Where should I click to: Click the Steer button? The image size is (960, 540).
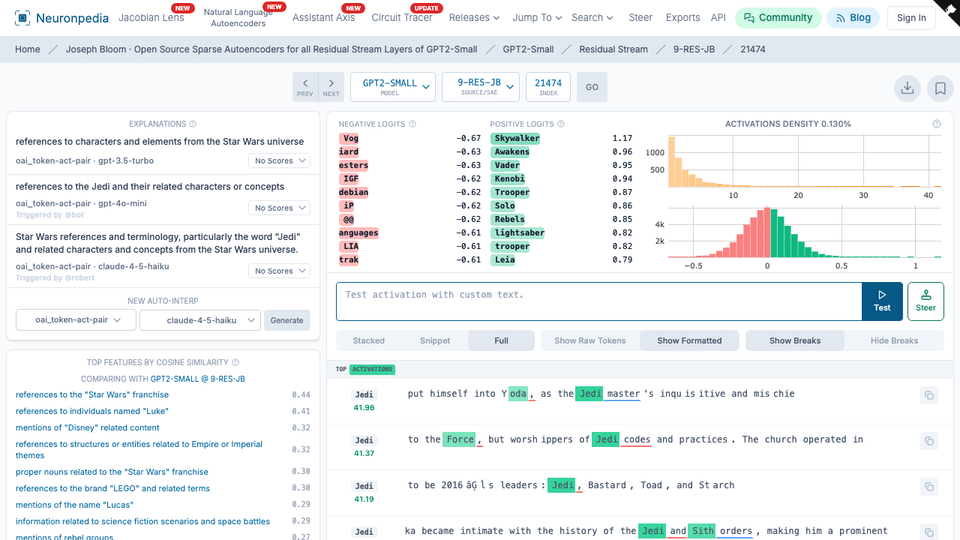tap(926, 301)
